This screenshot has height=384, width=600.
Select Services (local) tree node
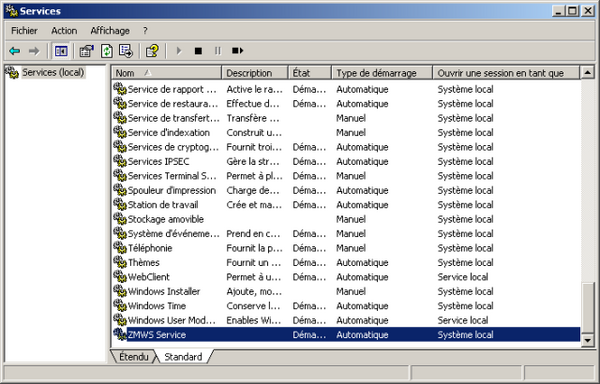pos(53,72)
